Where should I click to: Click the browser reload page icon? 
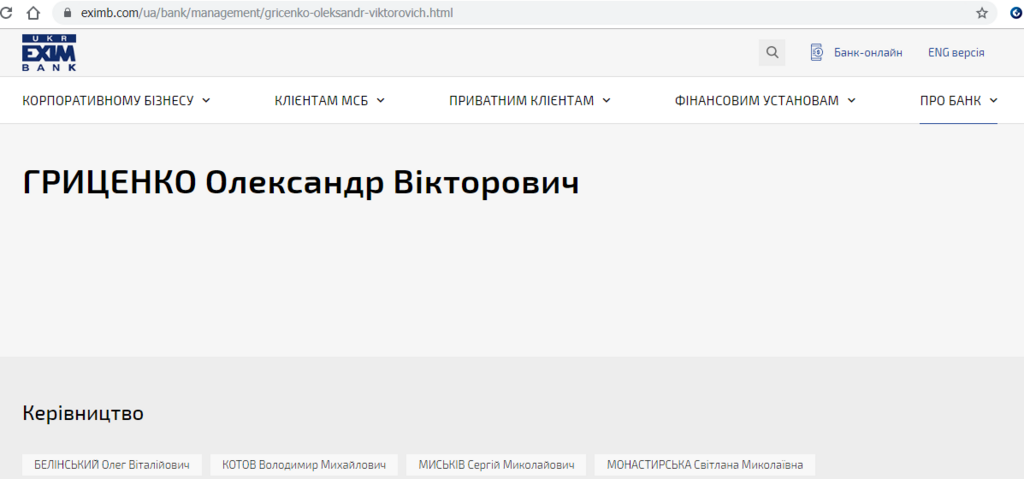coord(7,13)
